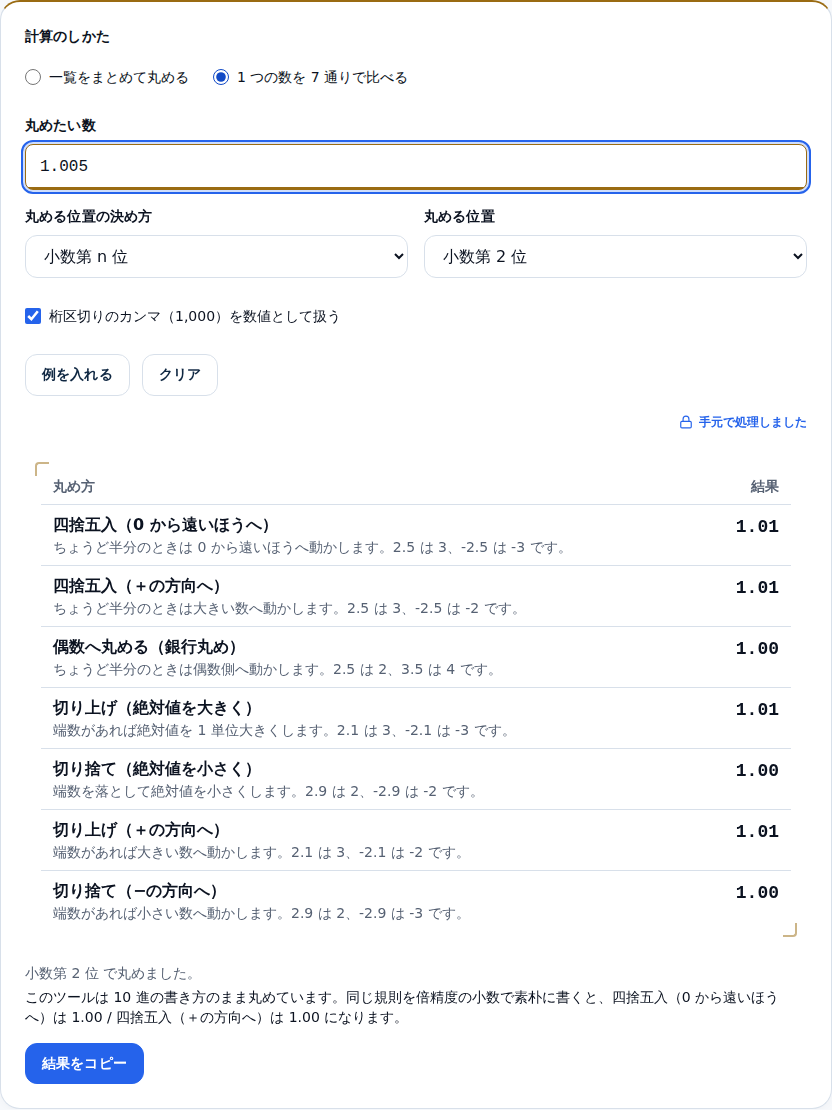Screen dimensions: 832x1110
Task: Select the 一覧をまとめて丸める radio option
Action: (33, 77)
